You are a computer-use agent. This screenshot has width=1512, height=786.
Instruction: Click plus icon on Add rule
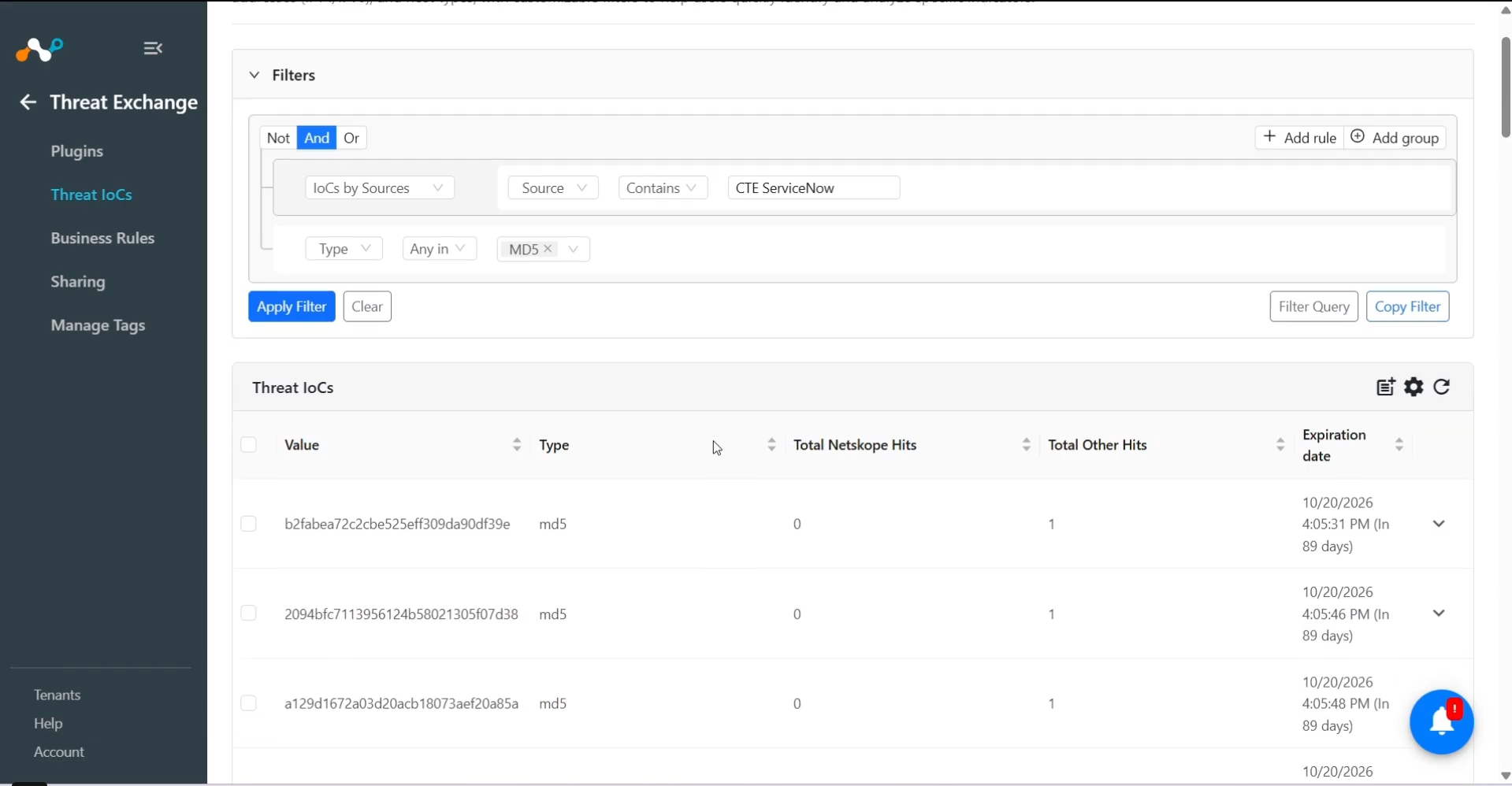click(1269, 137)
